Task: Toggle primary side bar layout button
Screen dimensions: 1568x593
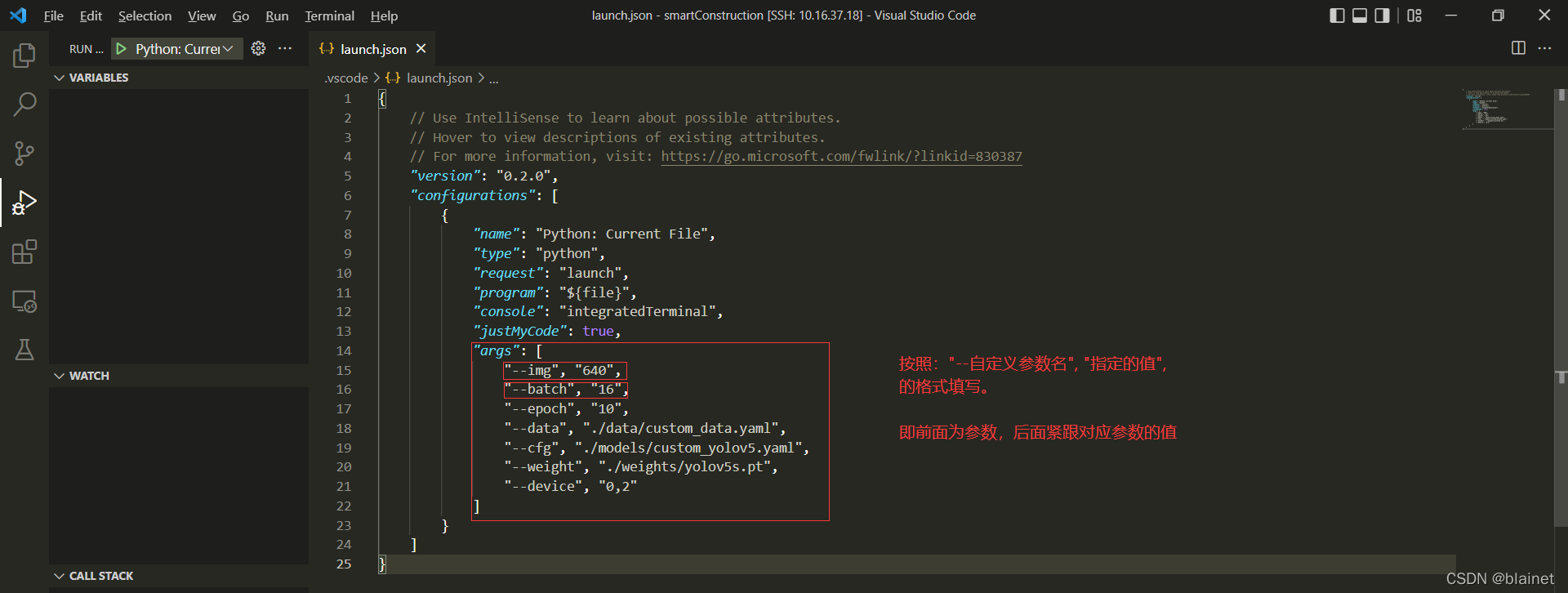Action: (1337, 16)
